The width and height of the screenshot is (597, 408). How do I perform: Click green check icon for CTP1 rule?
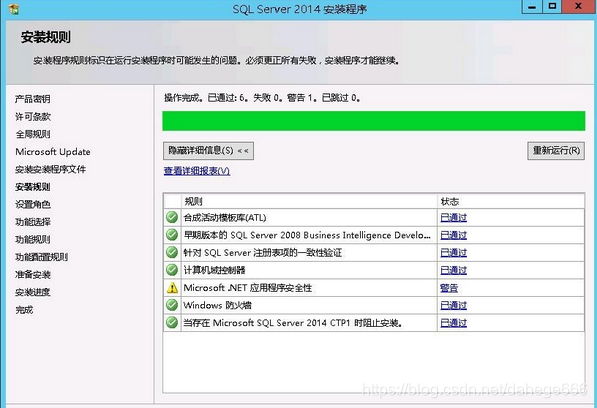click(x=172, y=323)
